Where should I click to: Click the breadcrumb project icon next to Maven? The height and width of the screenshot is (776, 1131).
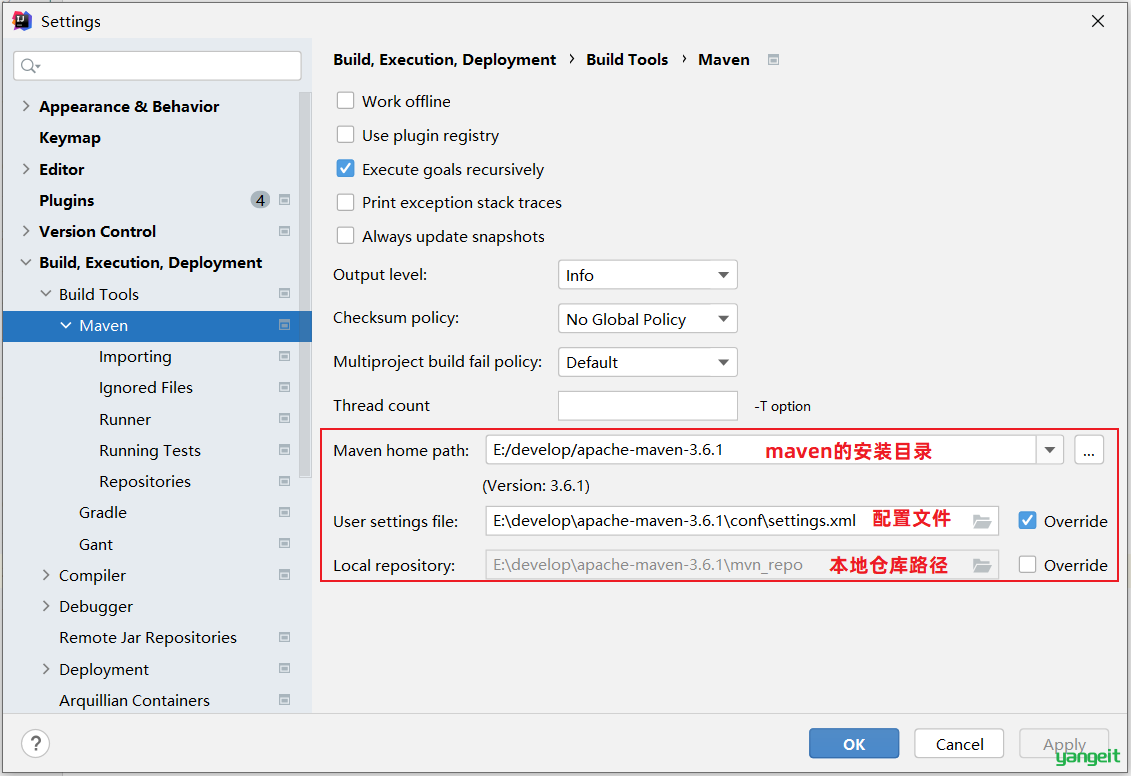pos(773,60)
